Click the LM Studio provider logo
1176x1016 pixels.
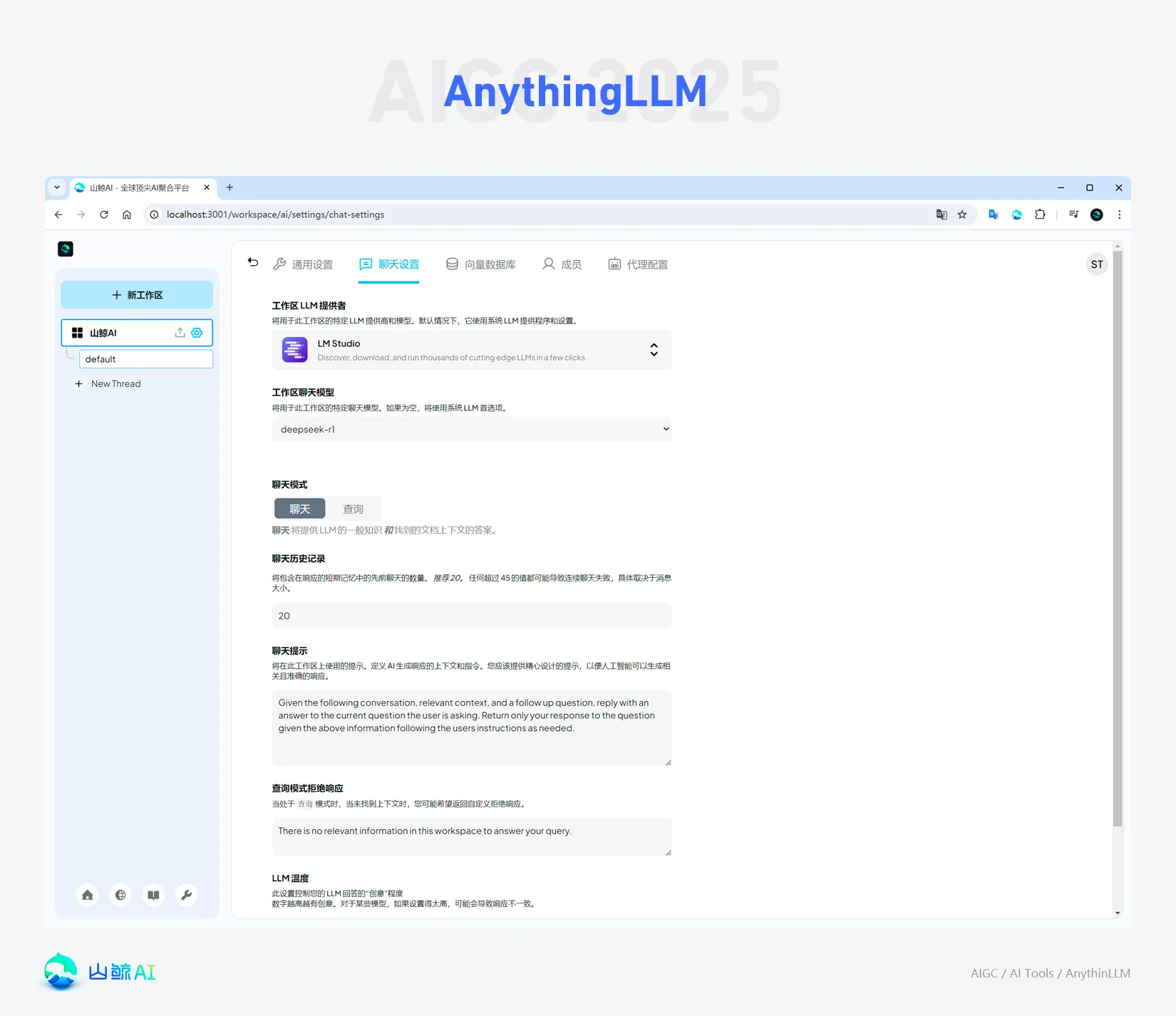294,350
